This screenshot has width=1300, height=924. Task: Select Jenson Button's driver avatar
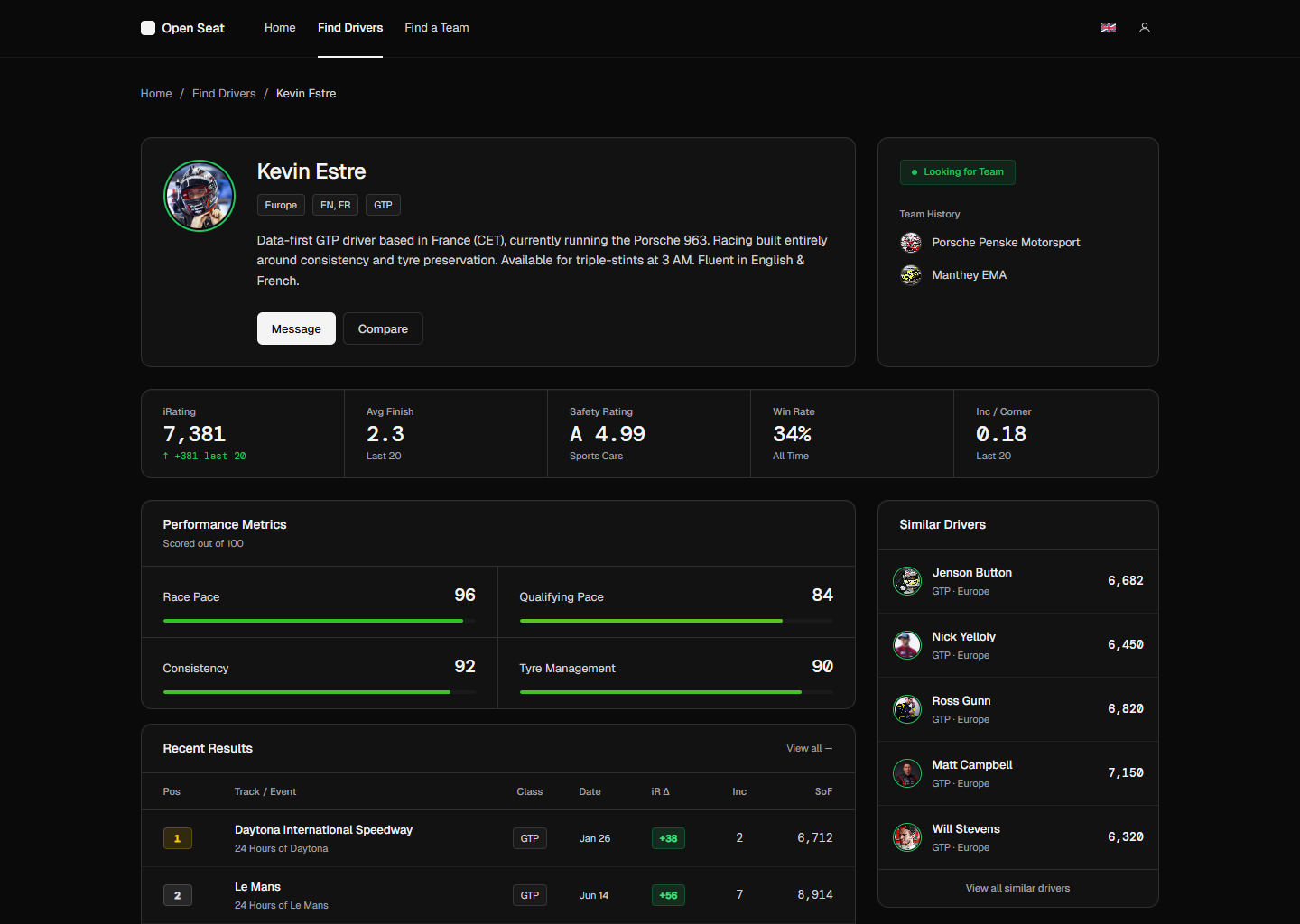click(907, 581)
